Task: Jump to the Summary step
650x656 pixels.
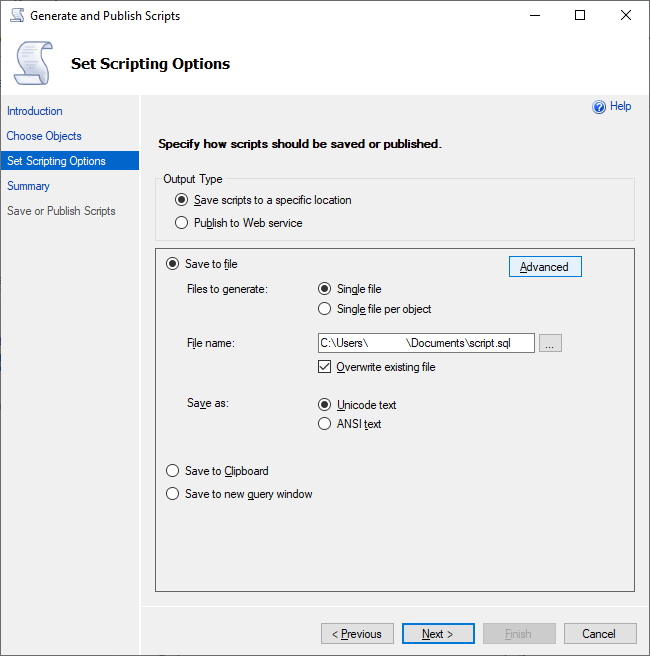Action: [x=28, y=186]
